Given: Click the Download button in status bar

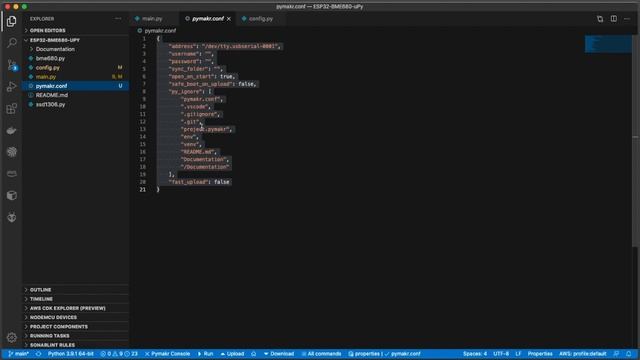Looking at the screenshot, I should click(279, 354).
